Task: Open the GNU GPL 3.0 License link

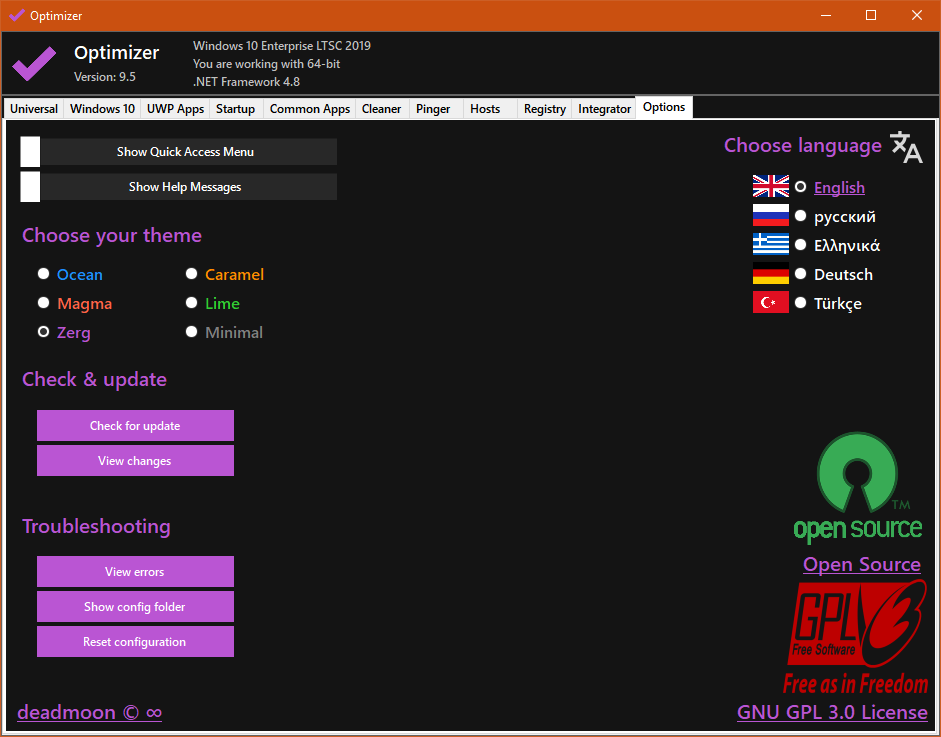Action: 832,713
